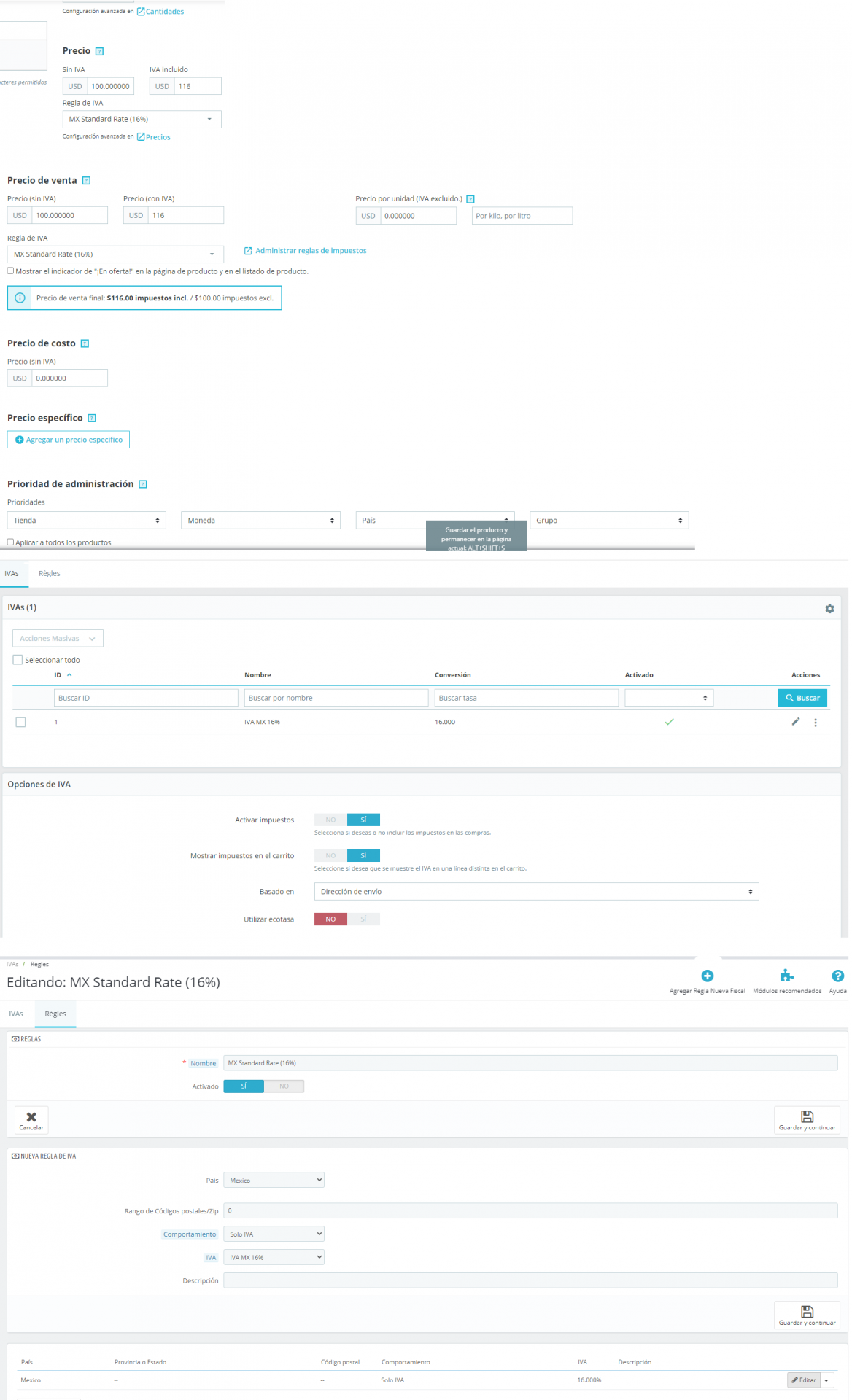Enable the '¡En oferta!' indicator checkbox
This screenshot has height=1400, width=852.
[10, 271]
